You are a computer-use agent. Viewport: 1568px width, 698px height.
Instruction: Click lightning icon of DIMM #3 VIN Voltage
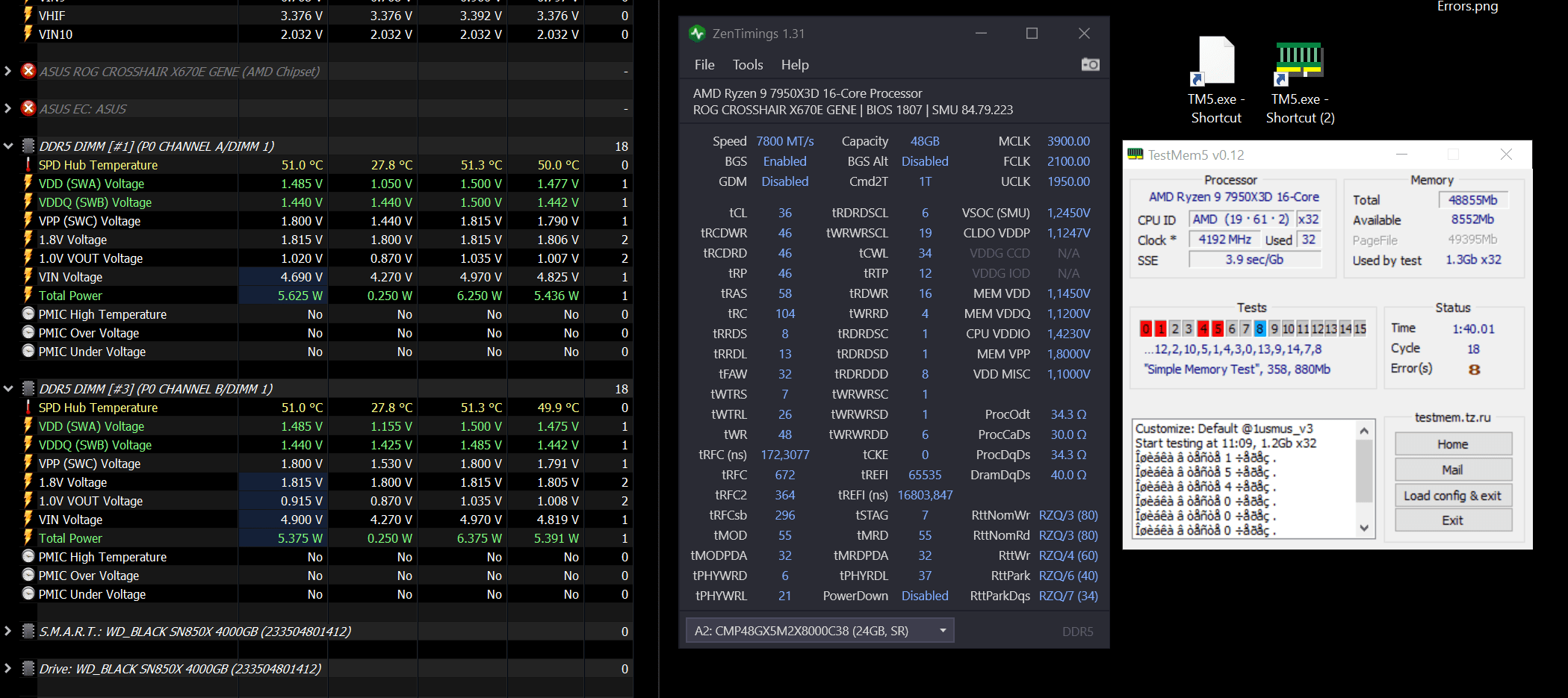click(x=28, y=519)
